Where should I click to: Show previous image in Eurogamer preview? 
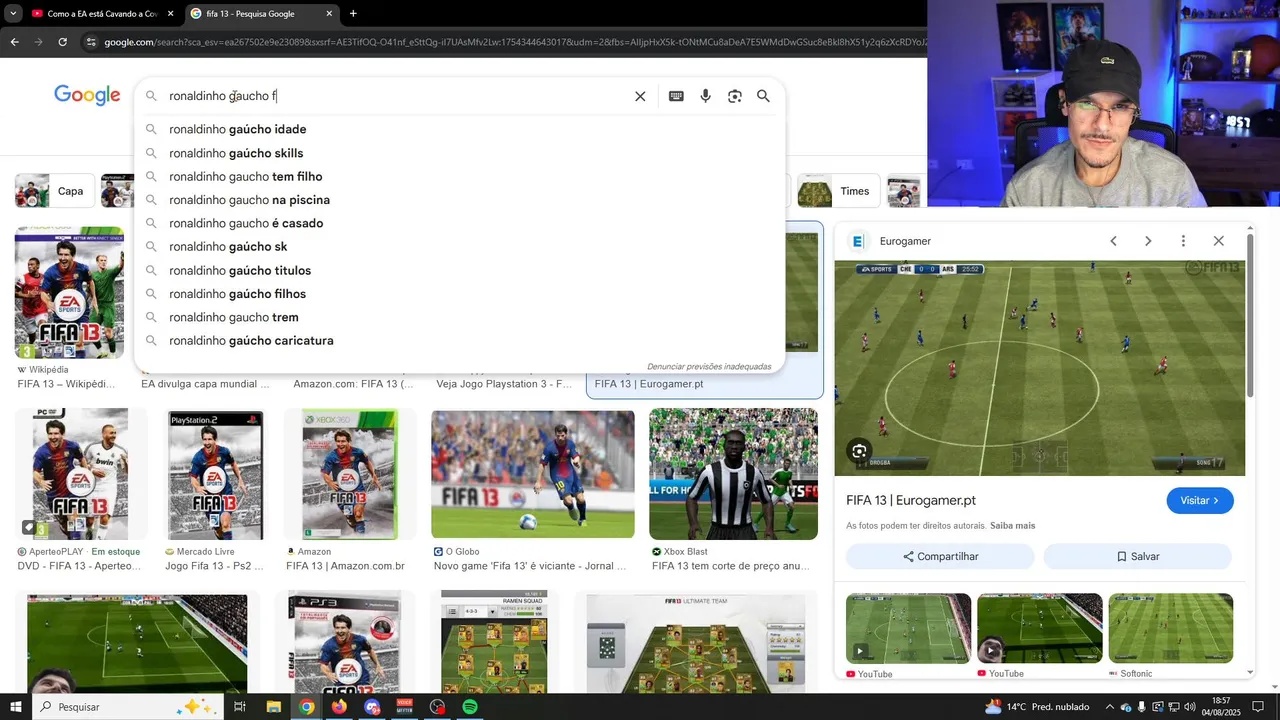1113,241
